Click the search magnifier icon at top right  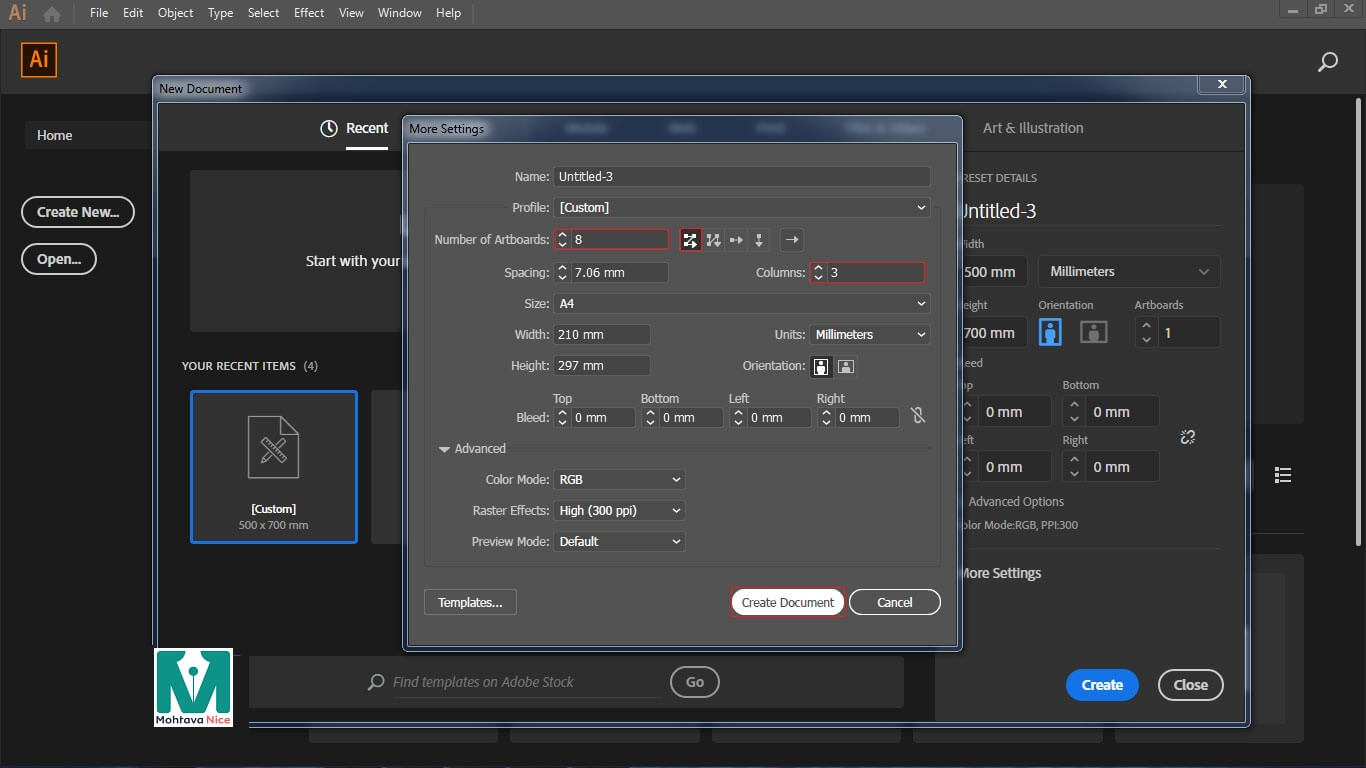(1327, 62)
